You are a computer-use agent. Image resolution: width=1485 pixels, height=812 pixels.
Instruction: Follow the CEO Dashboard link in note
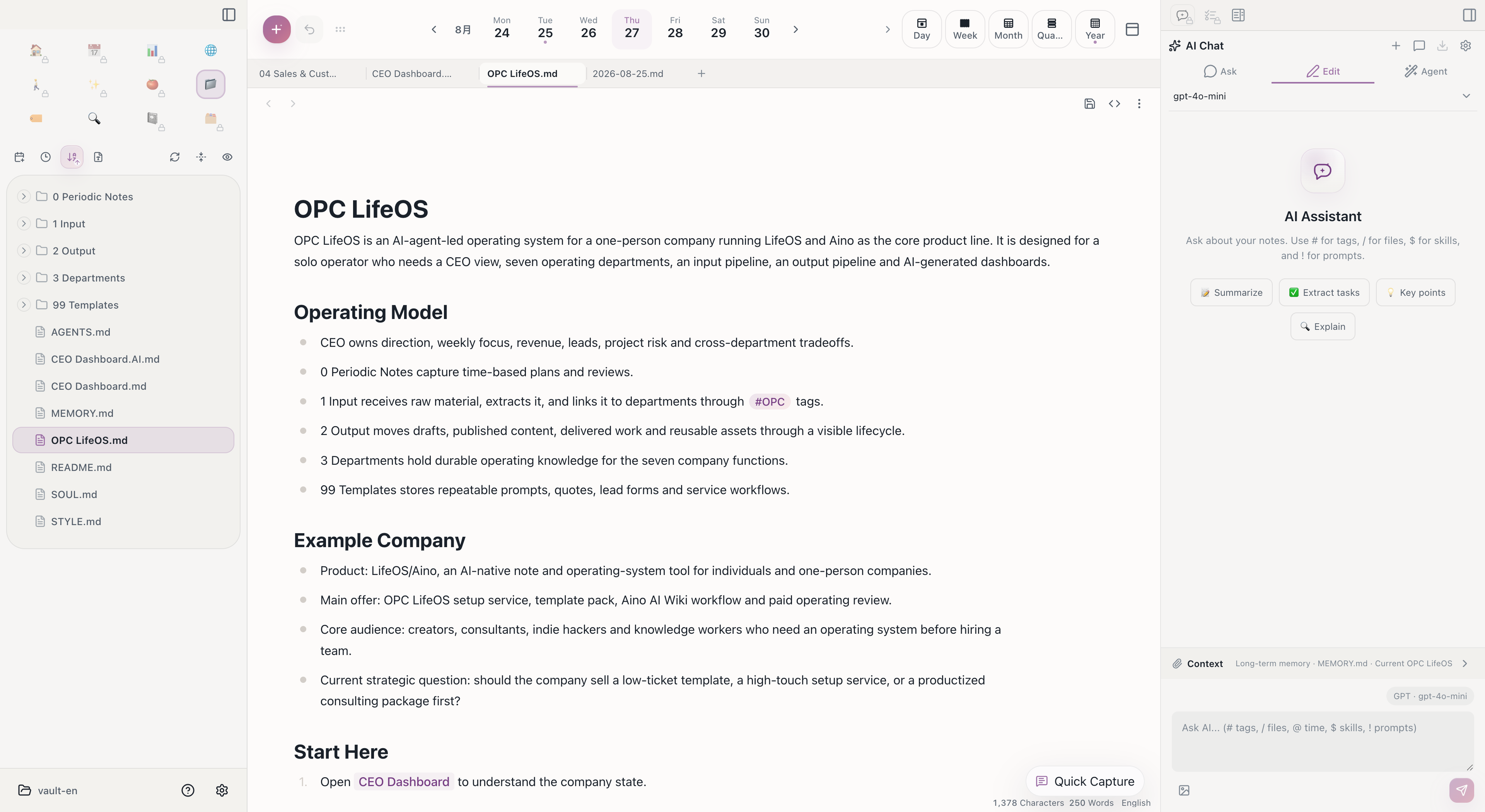[403, 781]
